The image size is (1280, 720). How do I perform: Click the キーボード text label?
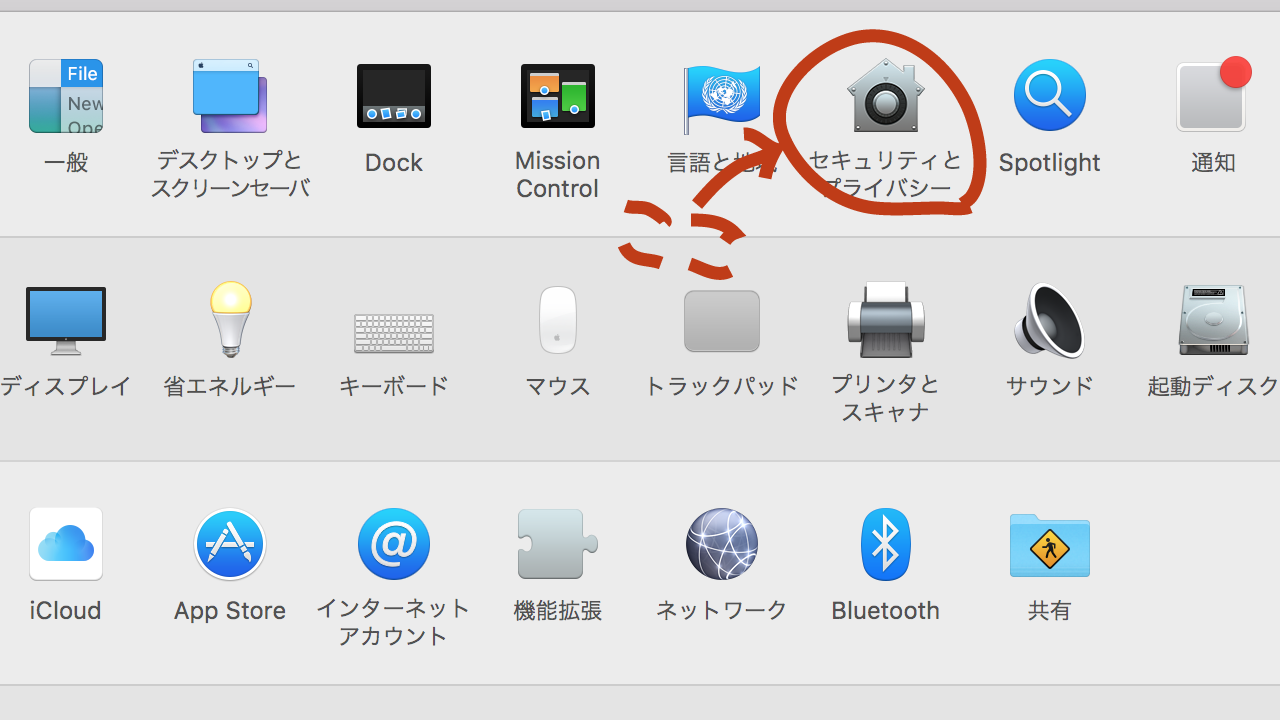tap(394, 386)
